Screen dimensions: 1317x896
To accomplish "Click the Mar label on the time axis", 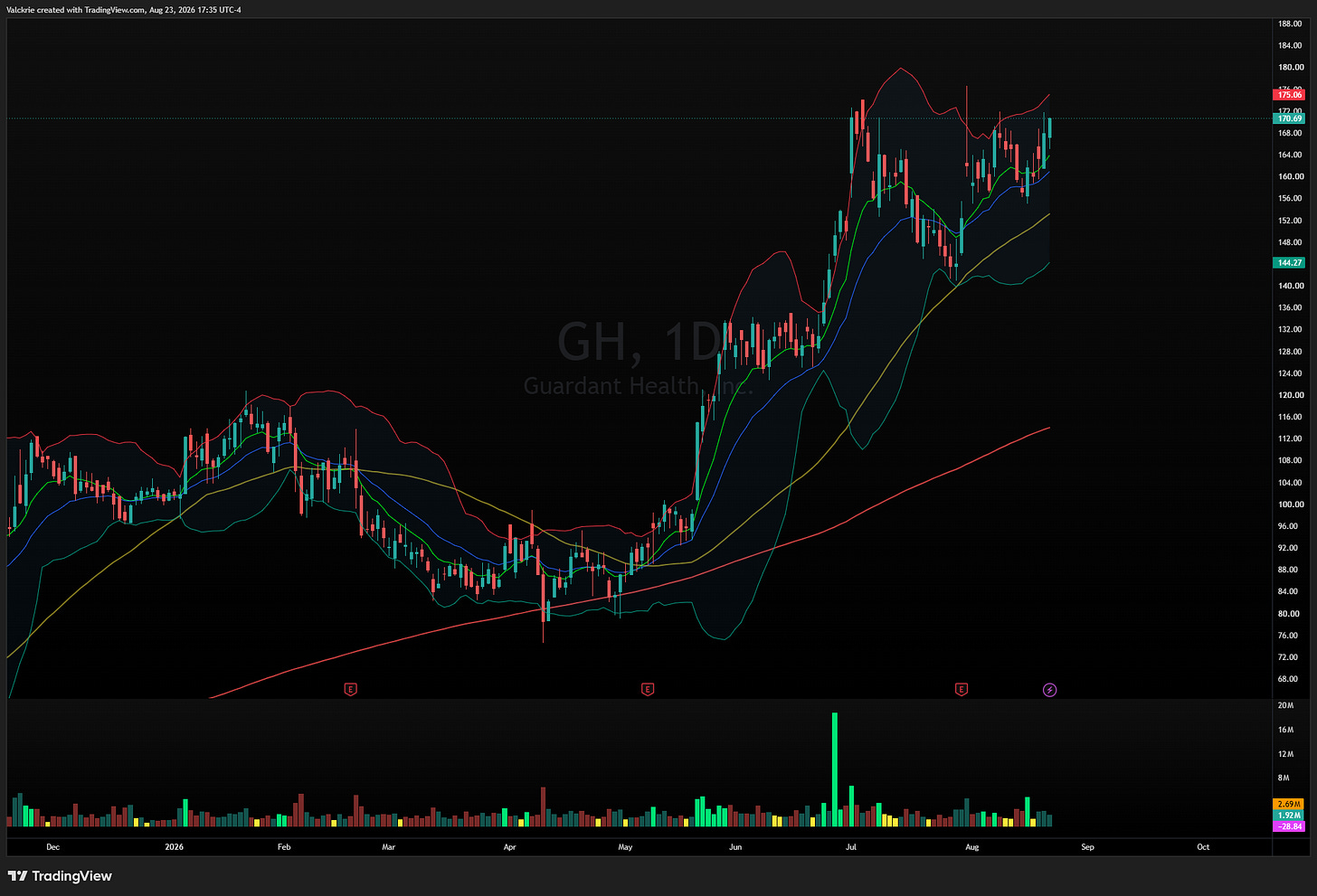I will click(x=389, y=847).
